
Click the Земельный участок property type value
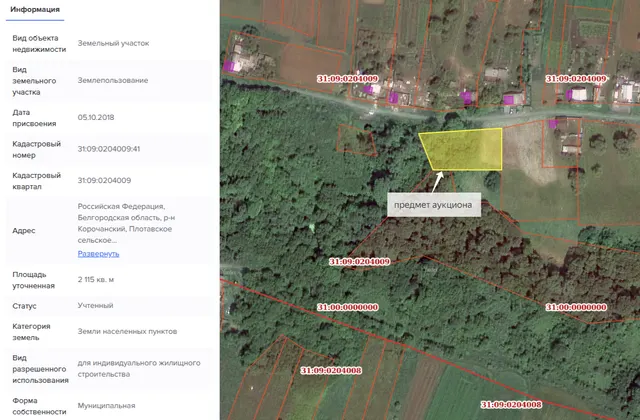coord(113,43)
